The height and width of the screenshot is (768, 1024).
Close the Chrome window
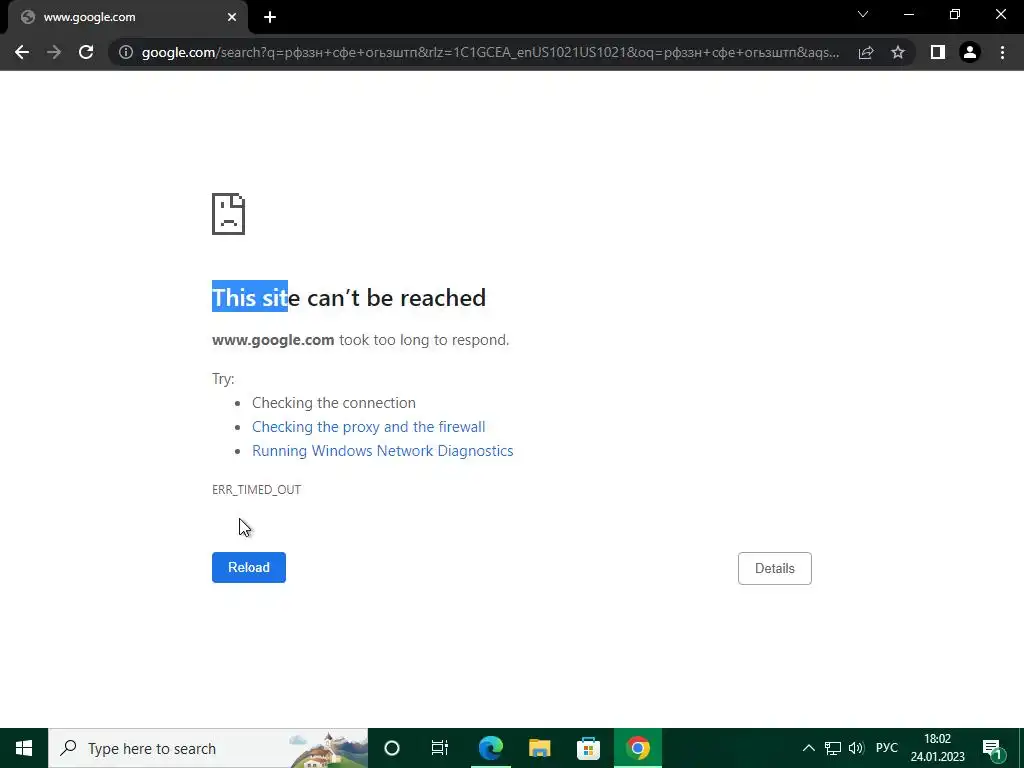(1000, 14)
